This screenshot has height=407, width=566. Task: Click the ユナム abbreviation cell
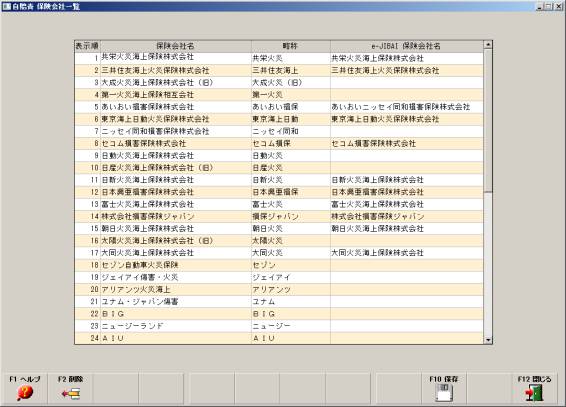tap(291, 302)
